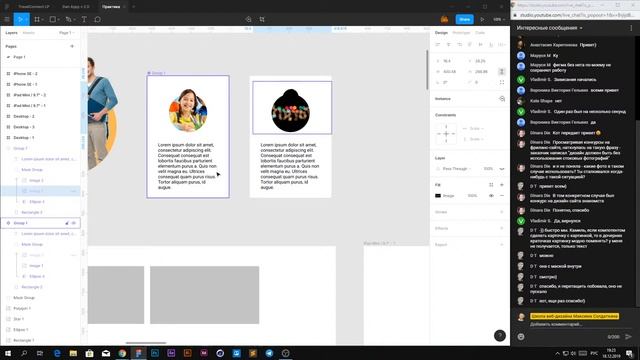This screenshot has height=360, width=640.
Task: Open the frame tool dropdown arrow
Action: pos(42,20)
